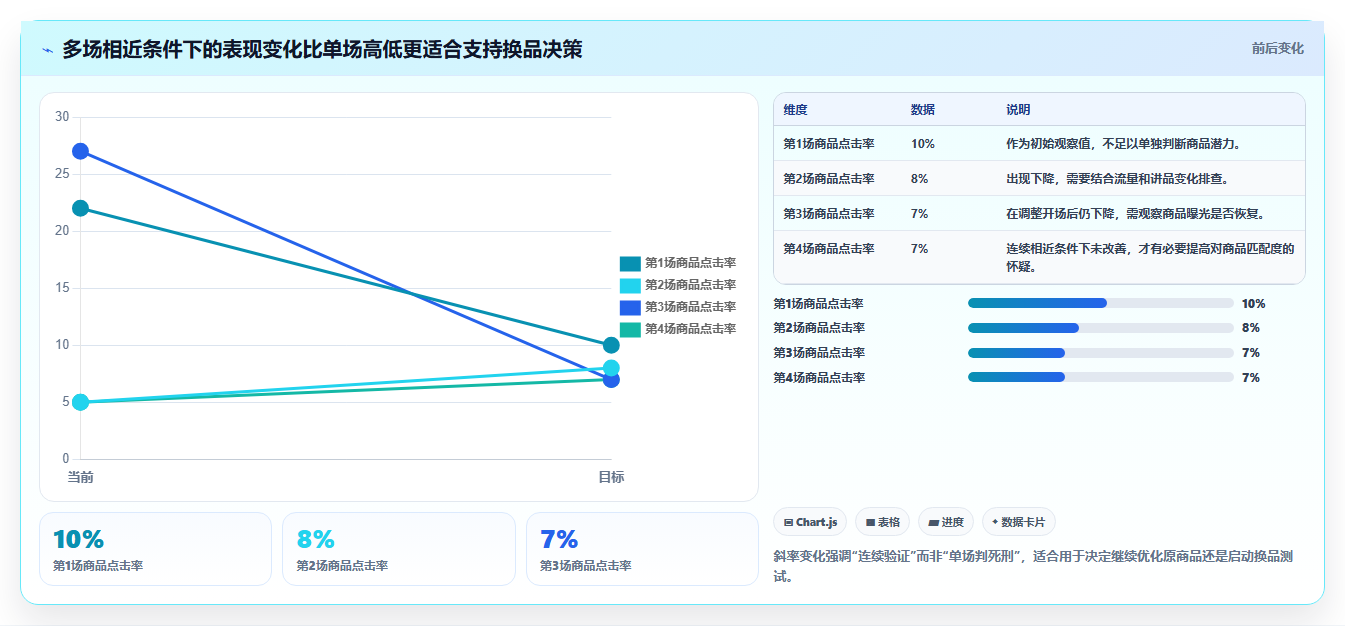Toggle the 第3场商品点击率 legend color box
The height and width of the screenshot is (626, 1345).
630,307
